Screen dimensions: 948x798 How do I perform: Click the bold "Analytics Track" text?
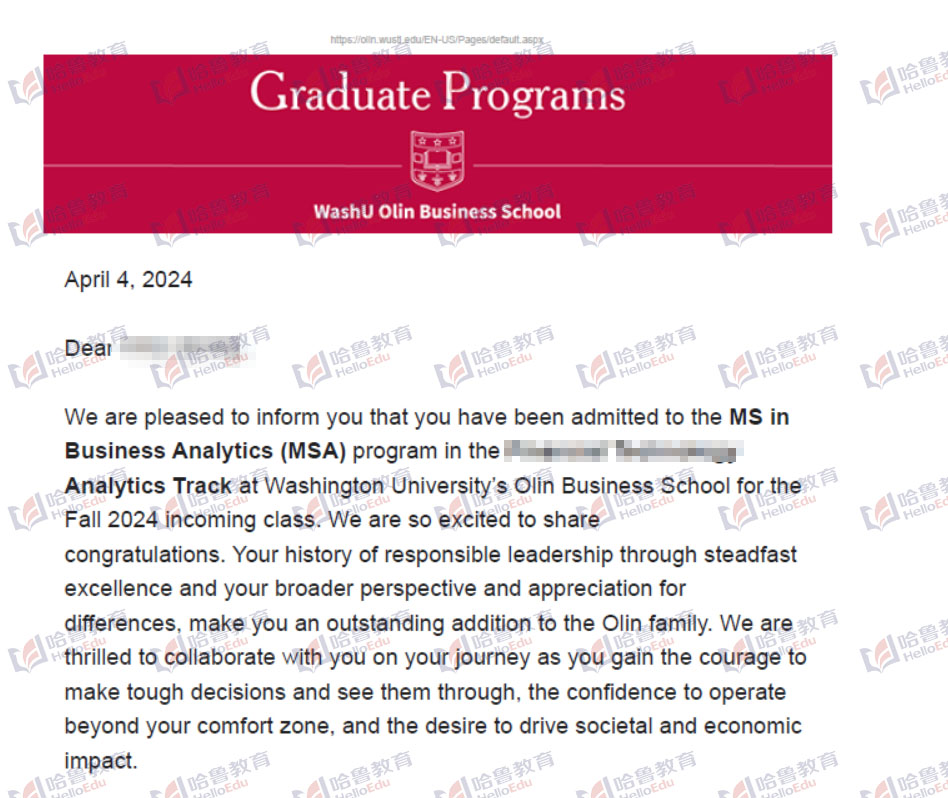pyautogui.click(x=148, y=486)
